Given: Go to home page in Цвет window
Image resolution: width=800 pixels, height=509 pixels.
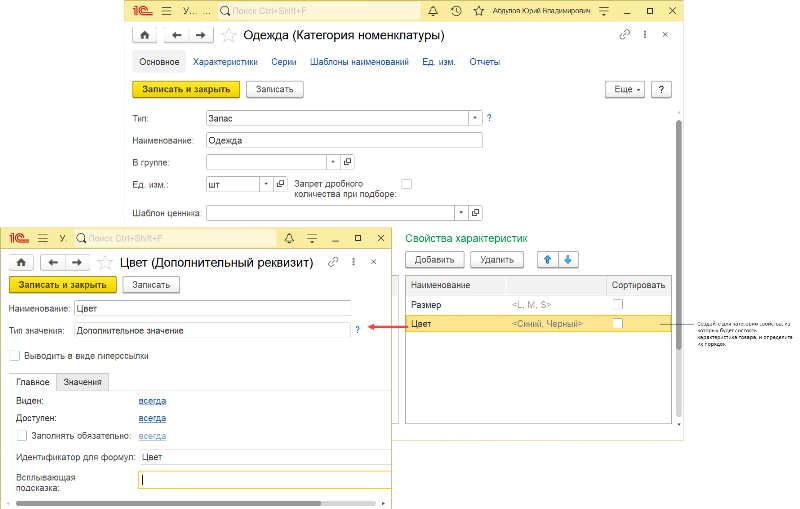Looking at the screenshot, I should pos(21,263).
